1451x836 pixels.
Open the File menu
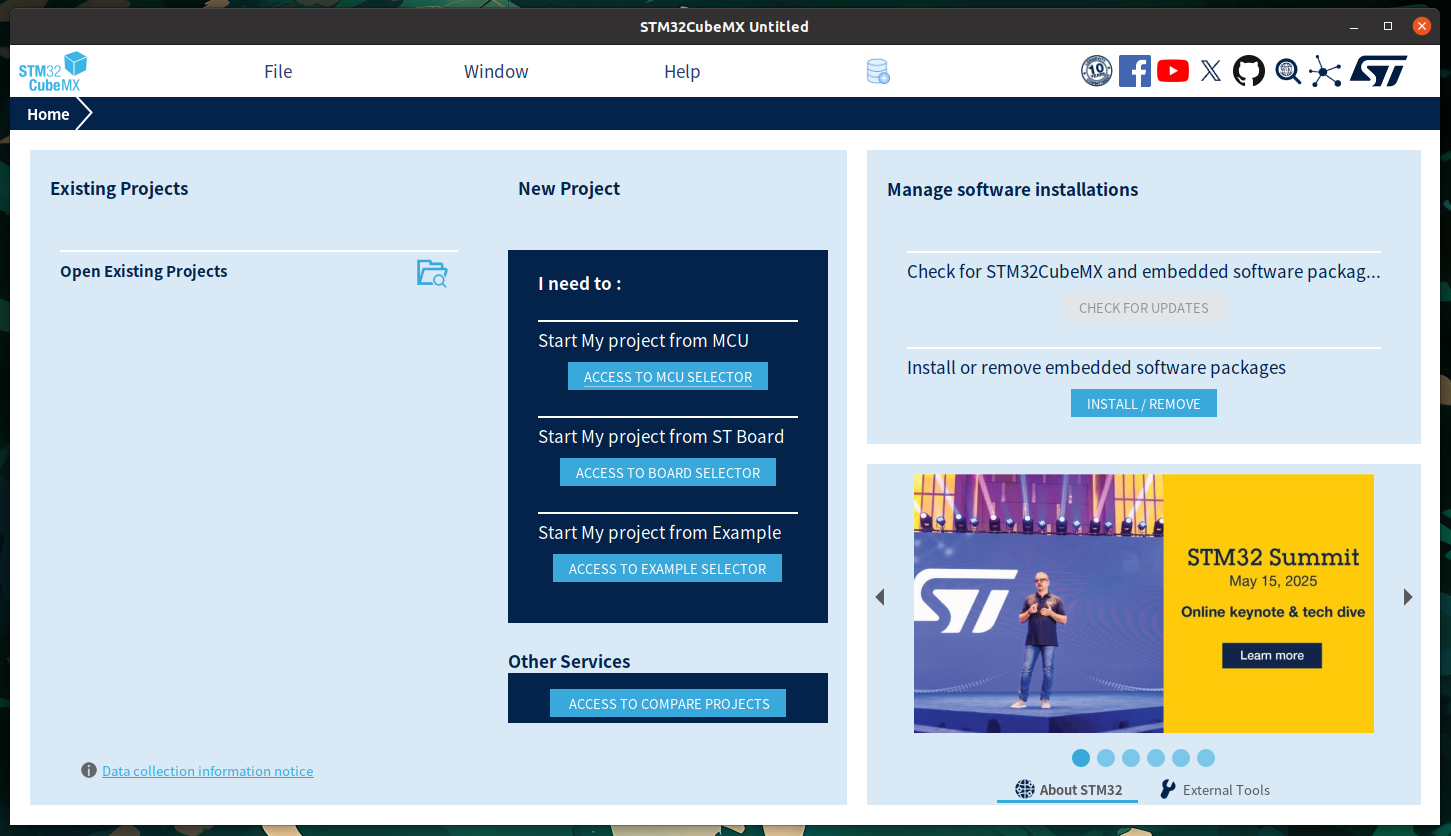coord(278,71)
